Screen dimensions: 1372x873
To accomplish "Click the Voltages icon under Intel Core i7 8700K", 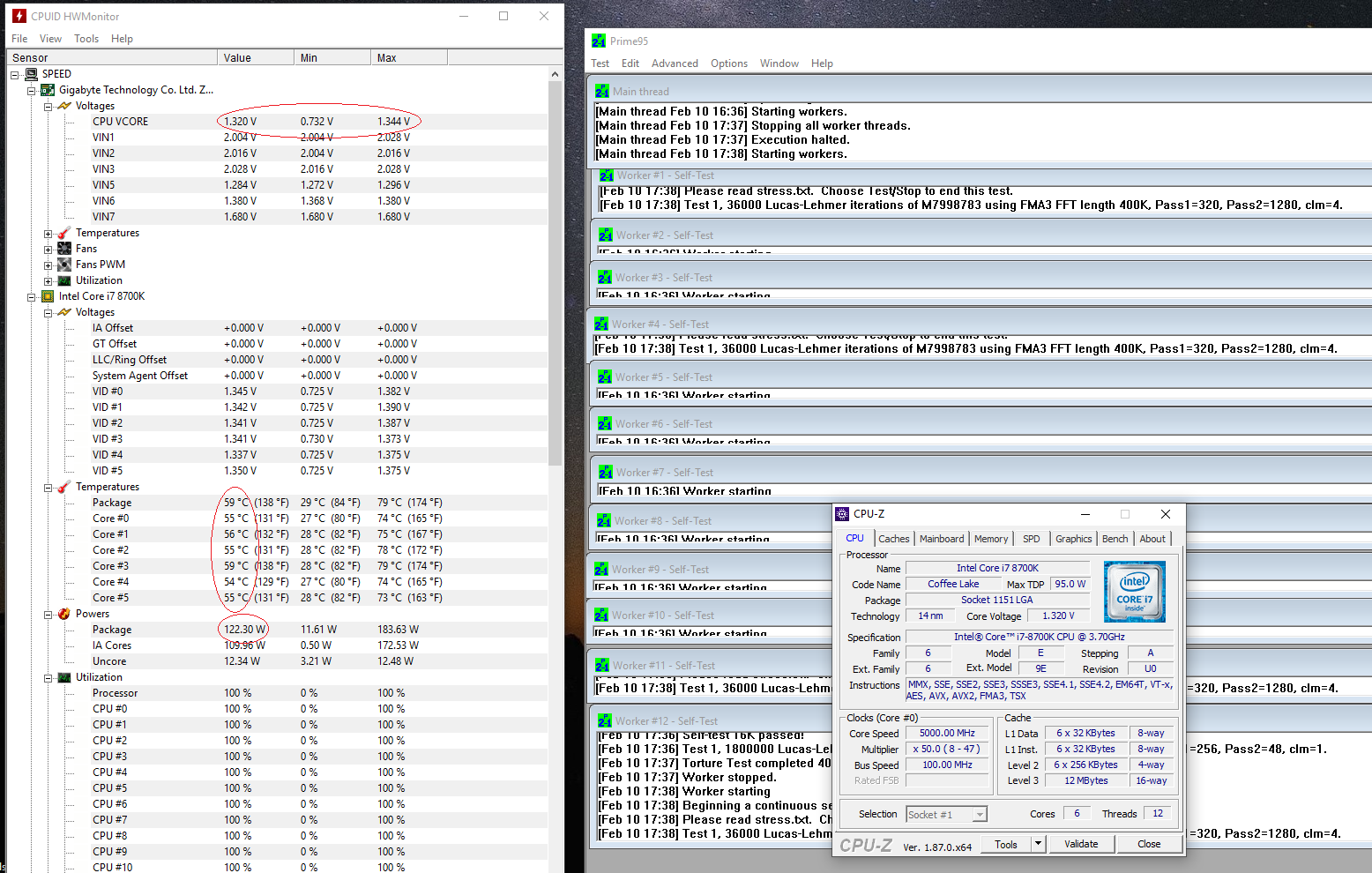I will pos(64,312).
